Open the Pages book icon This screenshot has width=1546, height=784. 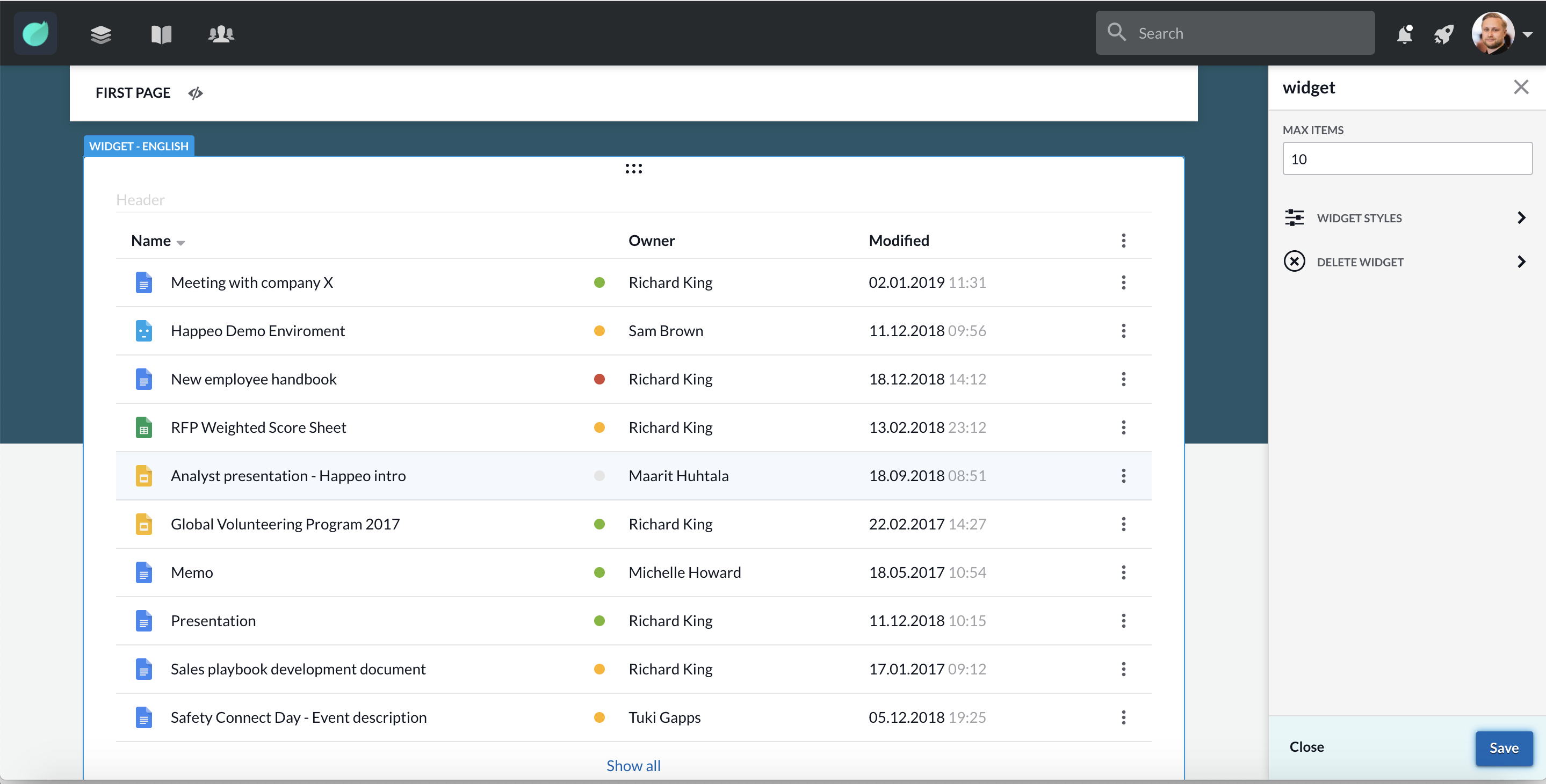[161, 34]
